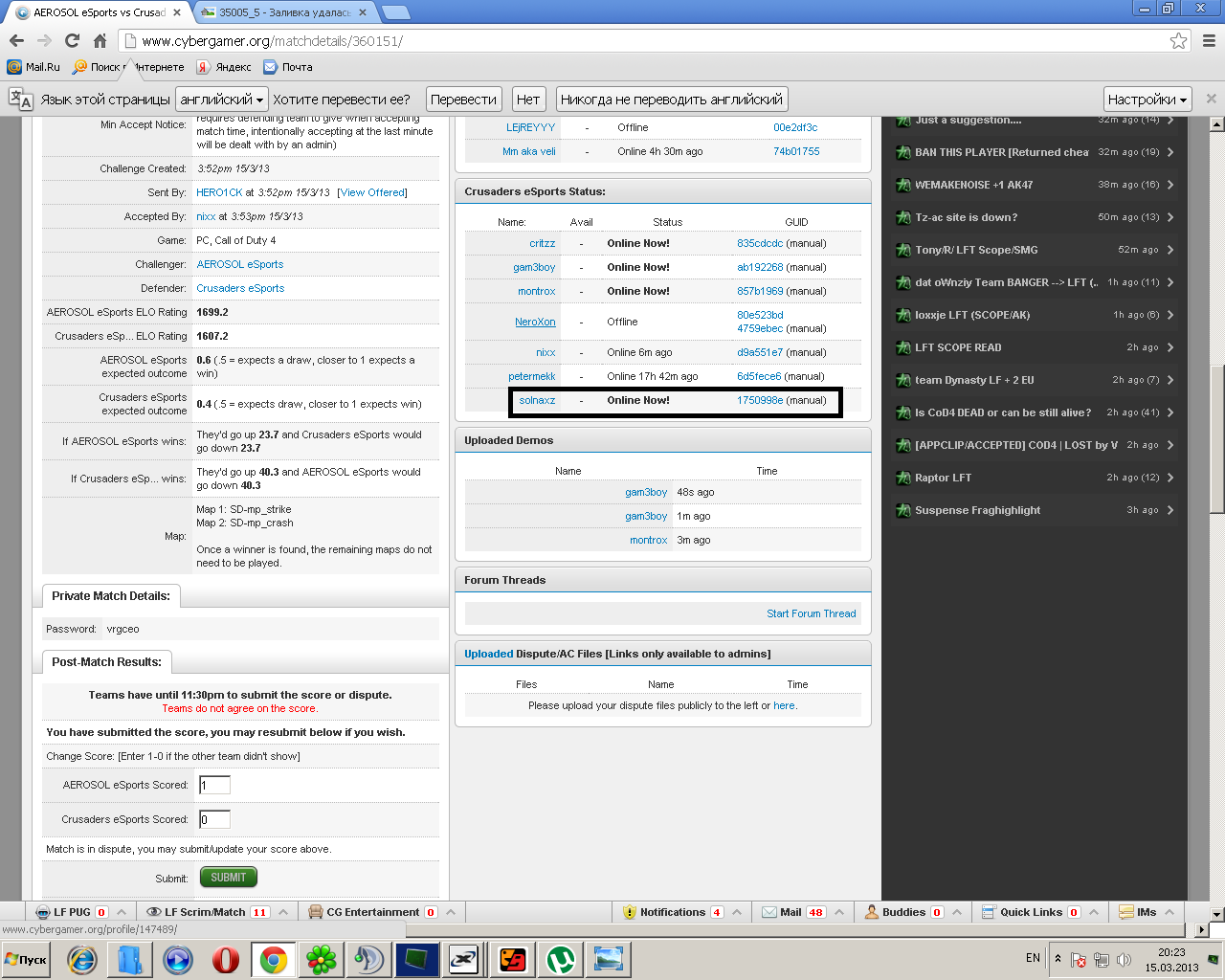1225x980 pixels.
Task: Open the 'Start Forum Thread' link
Action: coord(812,613)
